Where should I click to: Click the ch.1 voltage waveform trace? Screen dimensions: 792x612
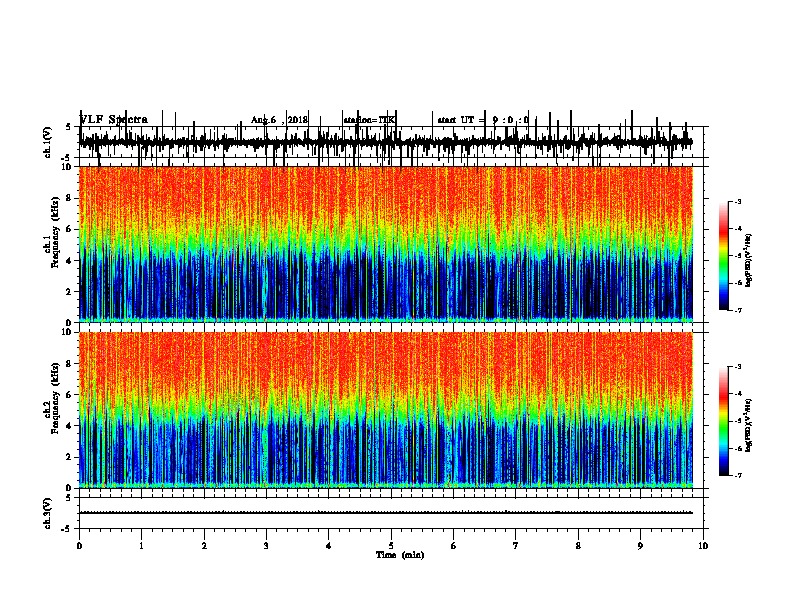pyautogui.click(x=386, y=142)
